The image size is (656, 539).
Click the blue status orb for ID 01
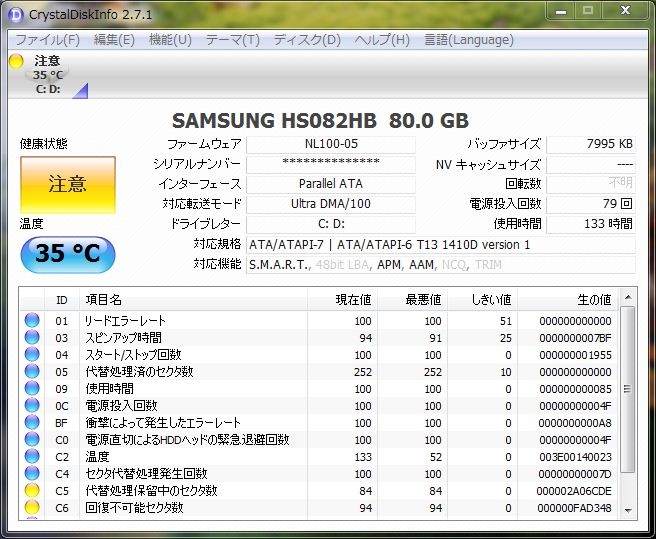coord(32,321)
